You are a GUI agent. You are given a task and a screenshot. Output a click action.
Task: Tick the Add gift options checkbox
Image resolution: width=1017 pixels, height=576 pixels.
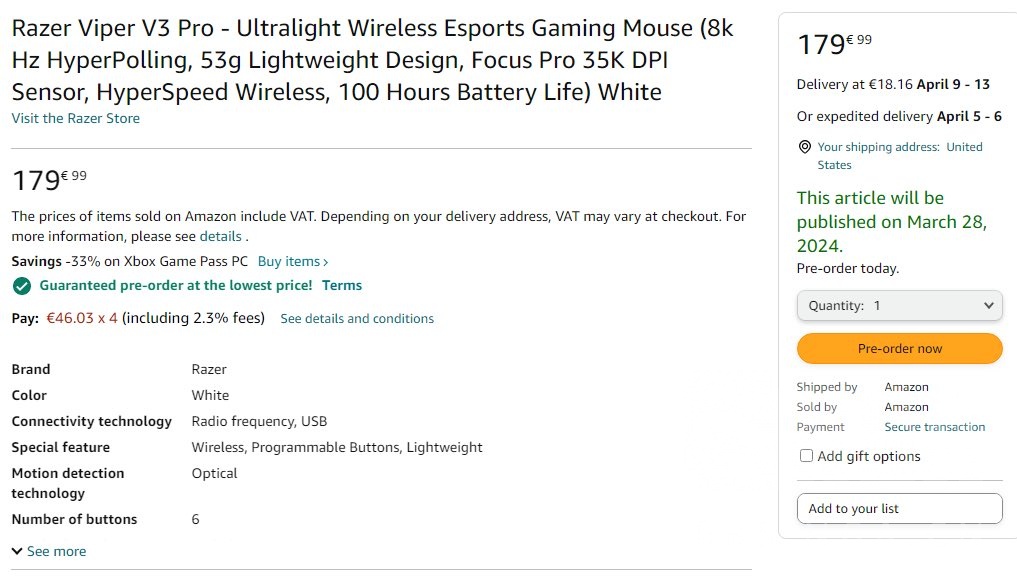pos(806,456)
